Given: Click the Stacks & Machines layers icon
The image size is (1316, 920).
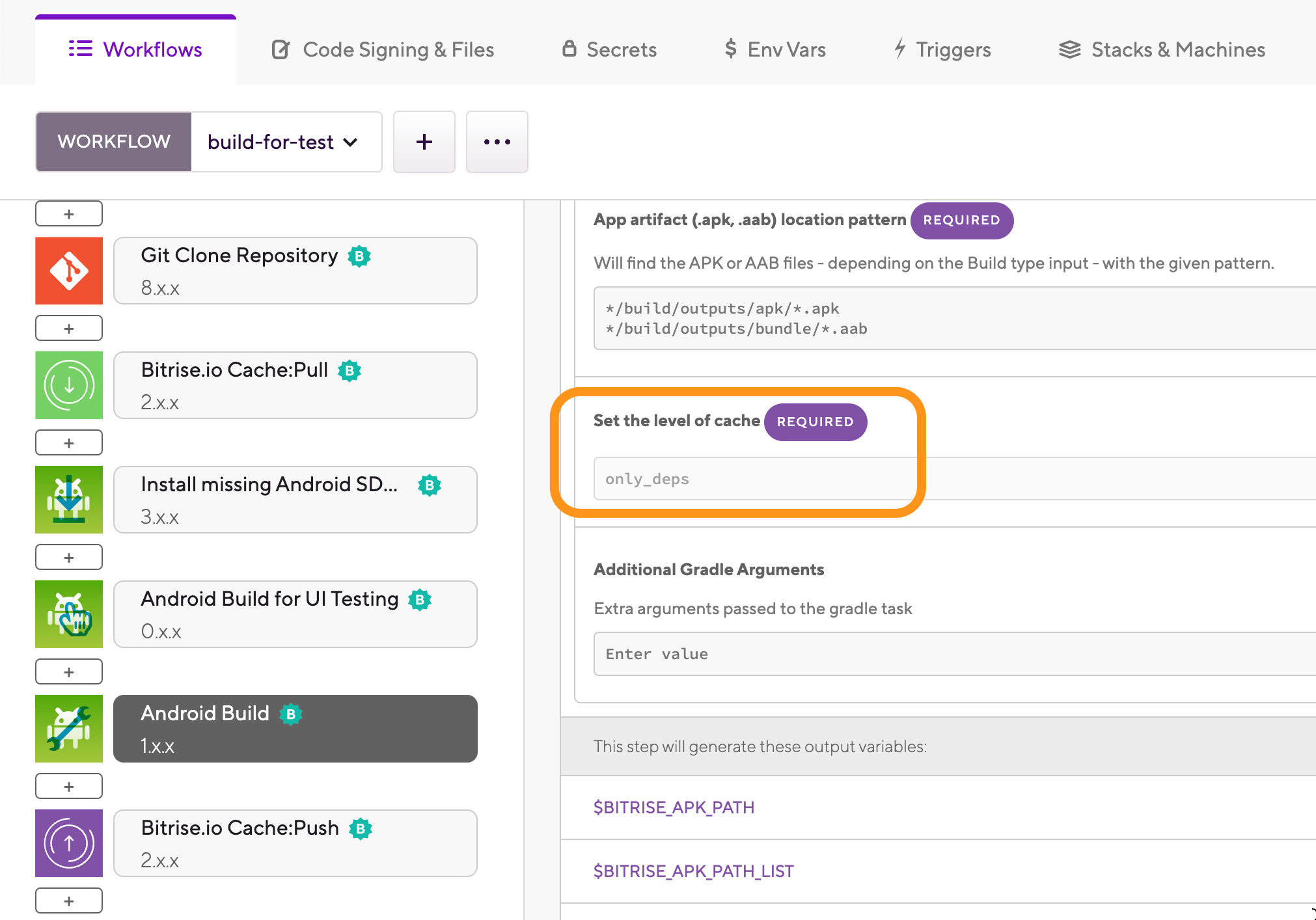Looking at the screenshot, I should tap(1070, 49).
